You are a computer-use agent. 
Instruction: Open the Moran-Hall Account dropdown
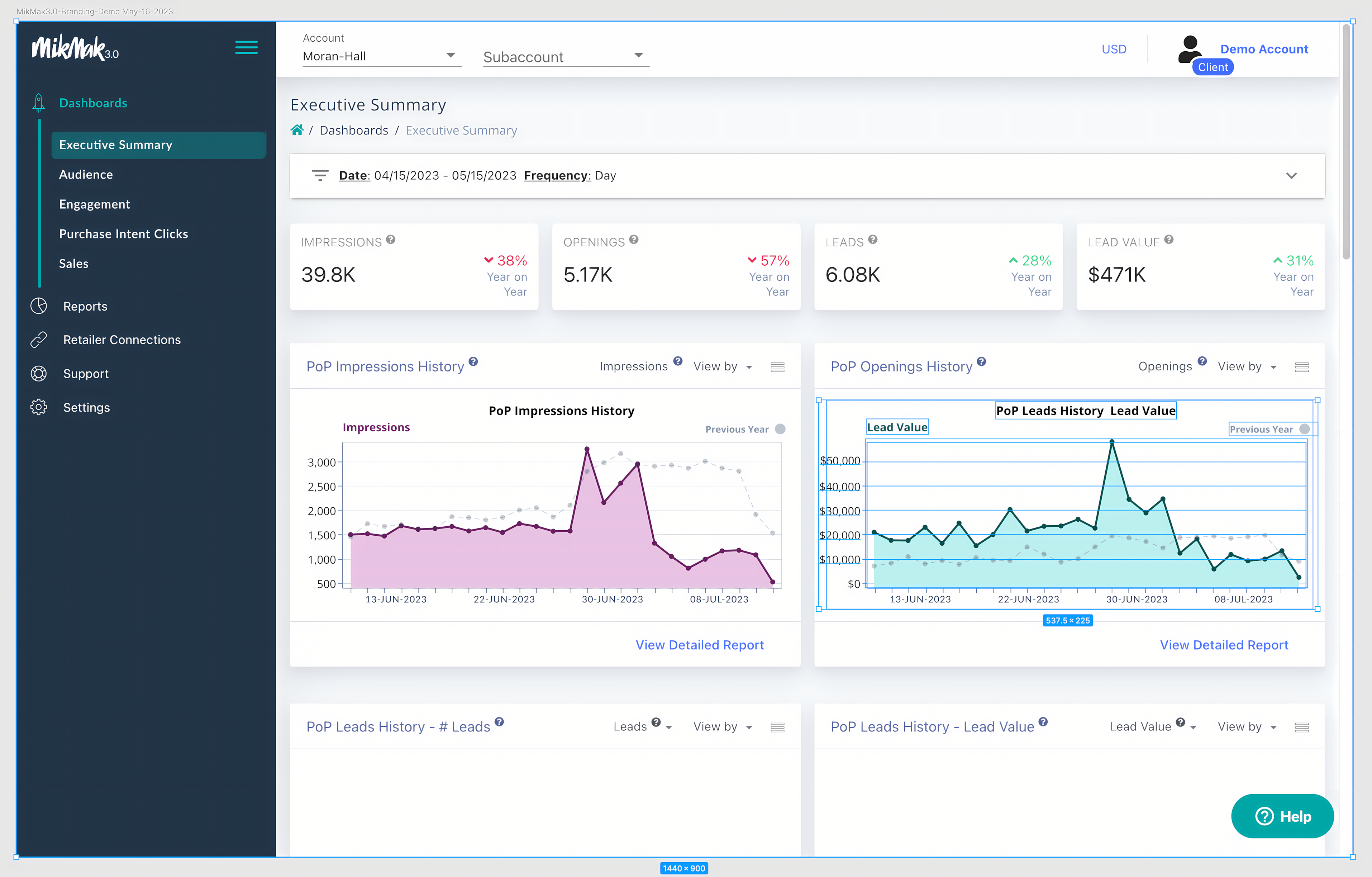pyautogui.click(x=450, y=55)
